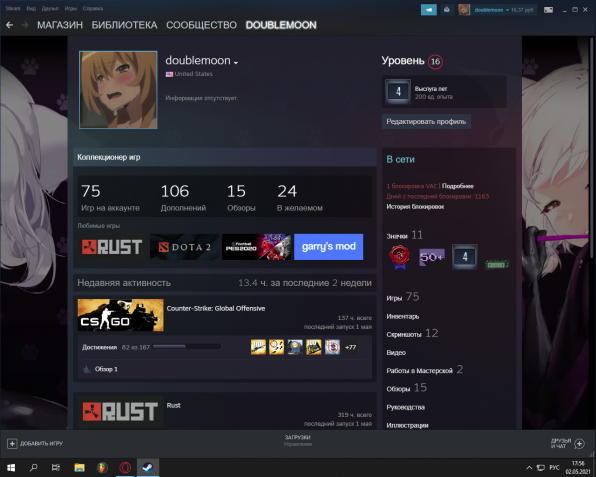Expand the doublemoon persona name dropdown
The image size is (596, 477).
[x=236, y=62]
